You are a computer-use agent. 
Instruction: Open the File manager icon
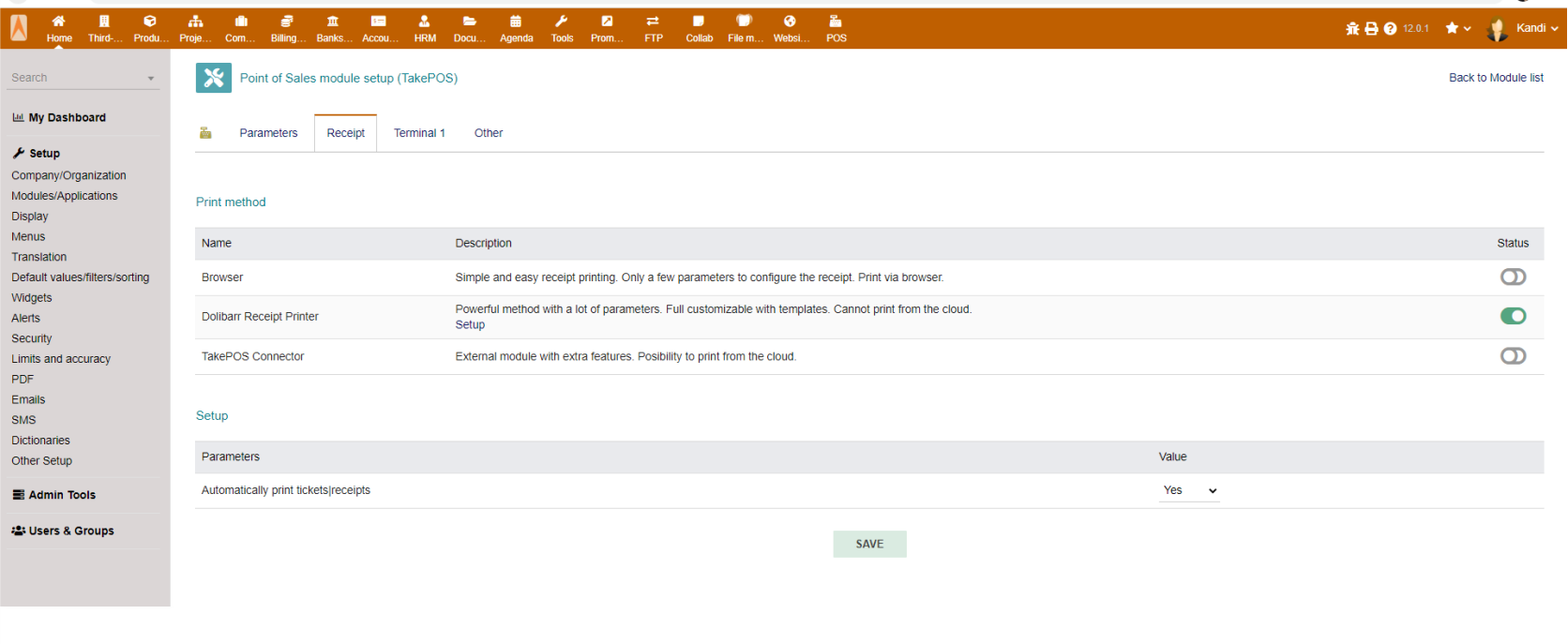pos(745,21)
